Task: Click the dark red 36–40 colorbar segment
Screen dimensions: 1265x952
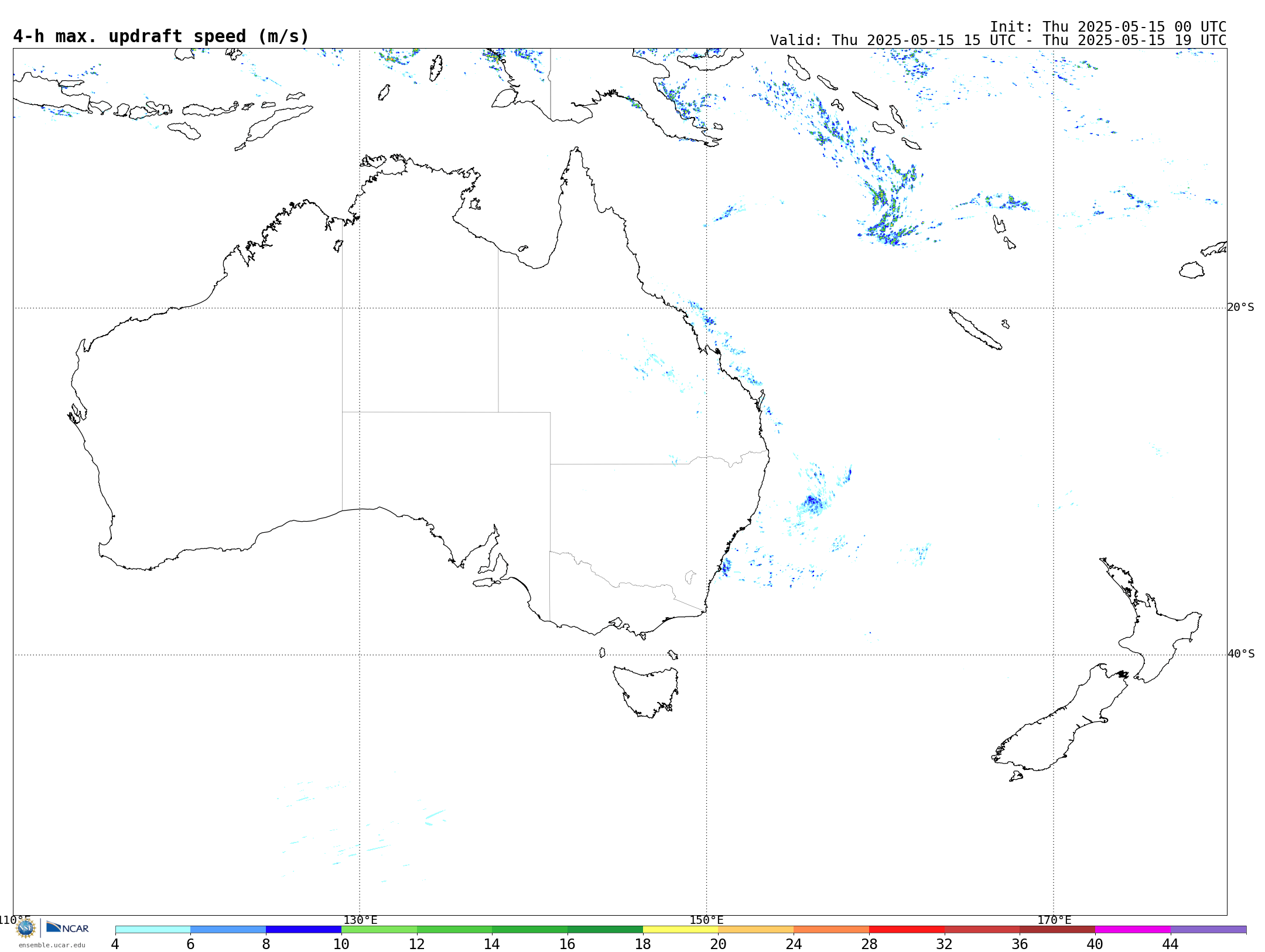Action: [1058, 930]
